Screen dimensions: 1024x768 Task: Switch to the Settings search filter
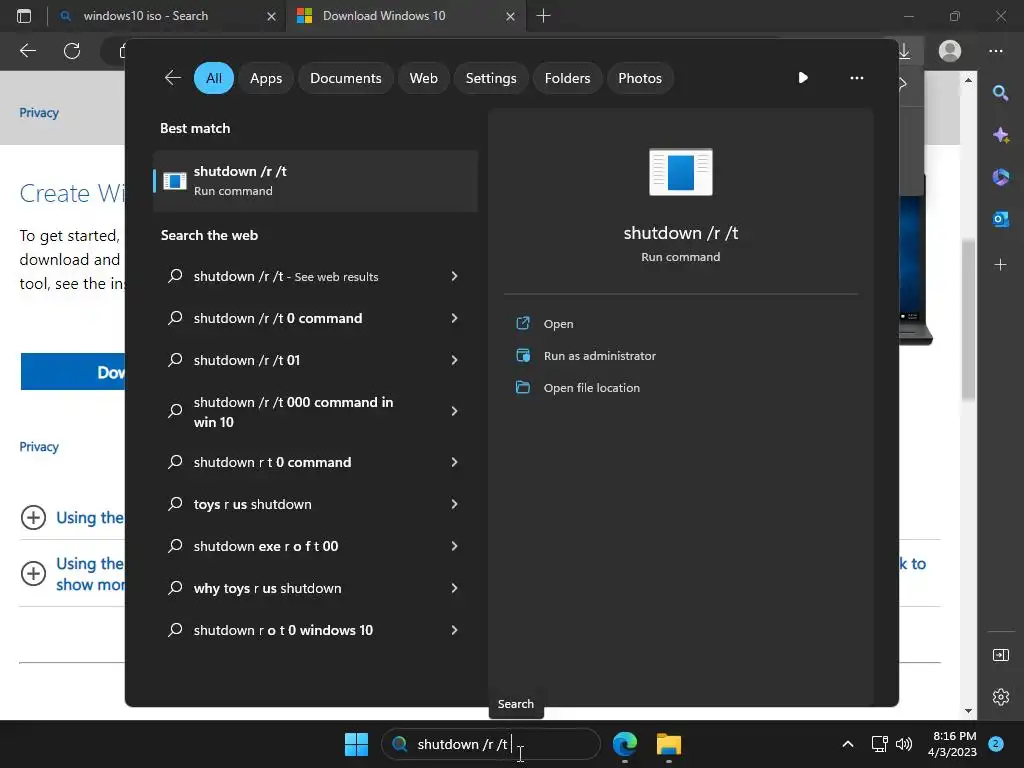(490, 78)
